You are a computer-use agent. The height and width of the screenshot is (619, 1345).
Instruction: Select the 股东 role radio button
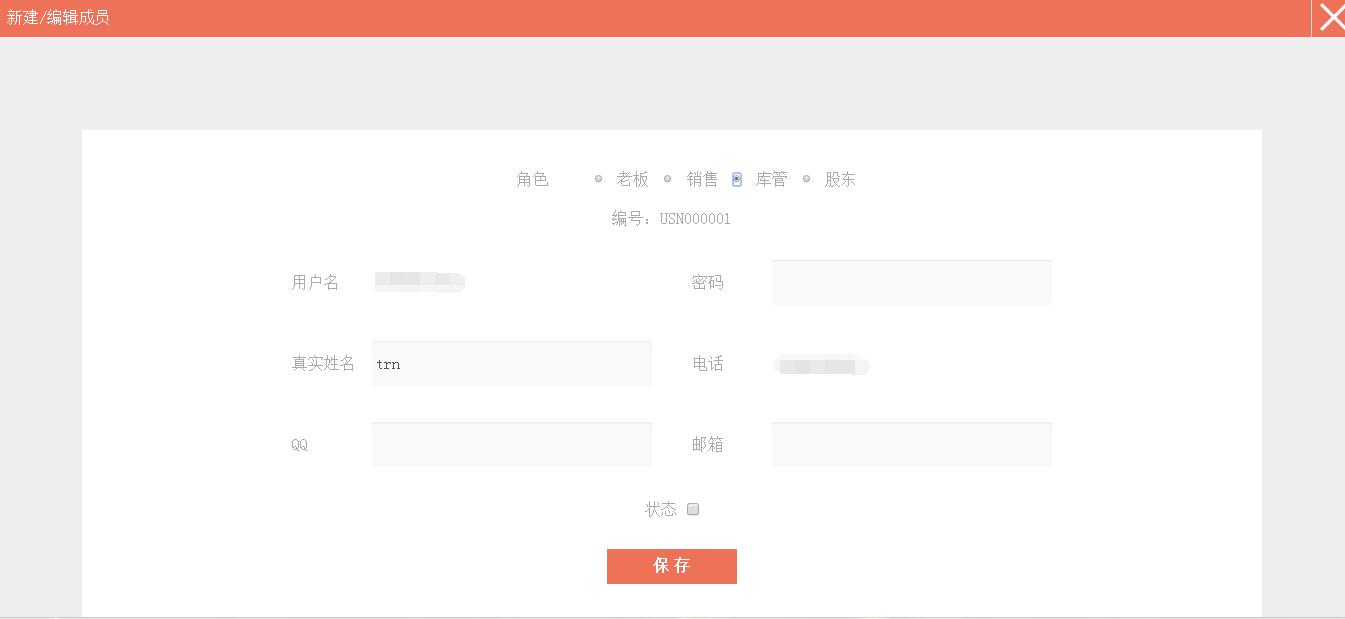click(x=806, y=179)
